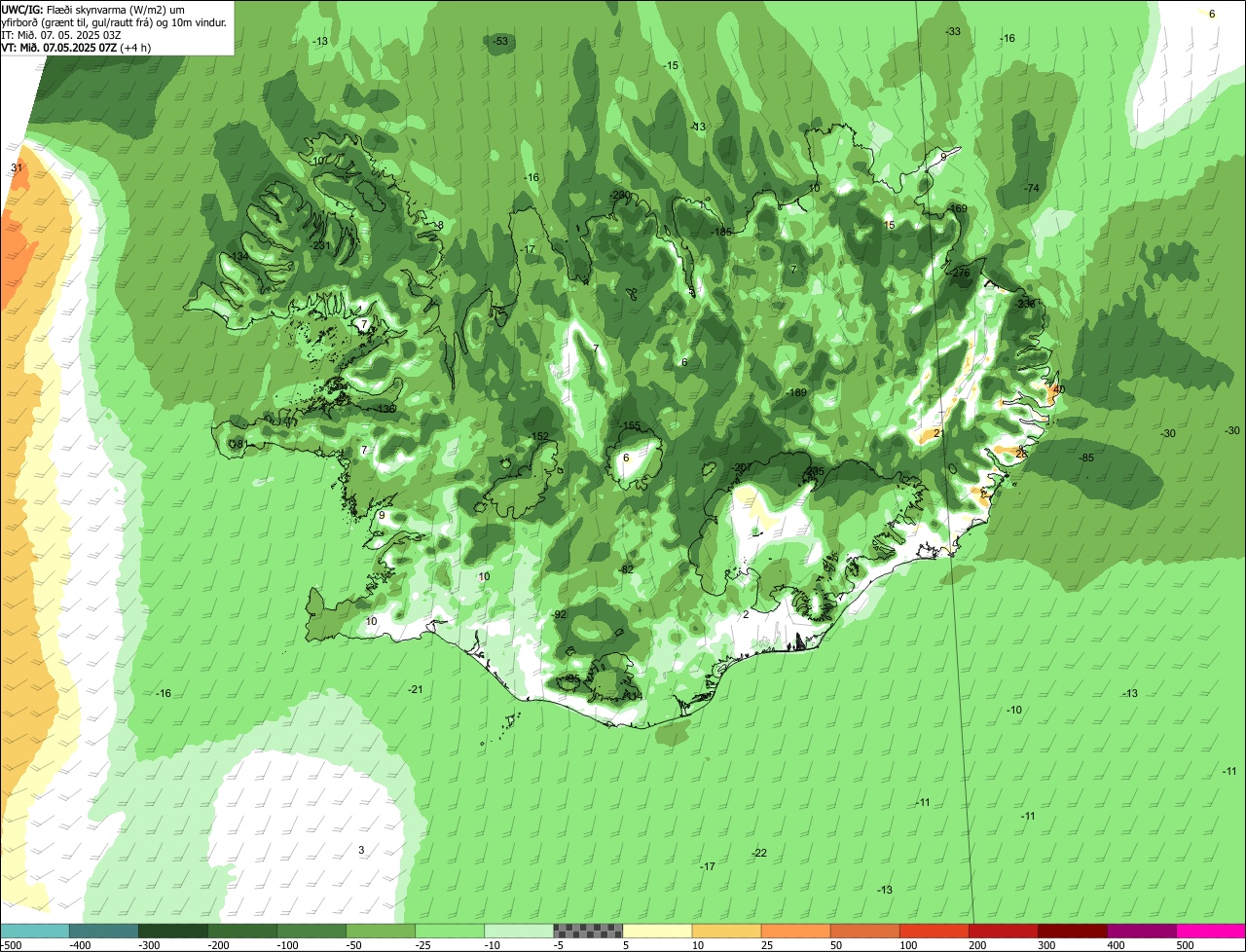Click the '500' legend tick label

coord(1186,945)
